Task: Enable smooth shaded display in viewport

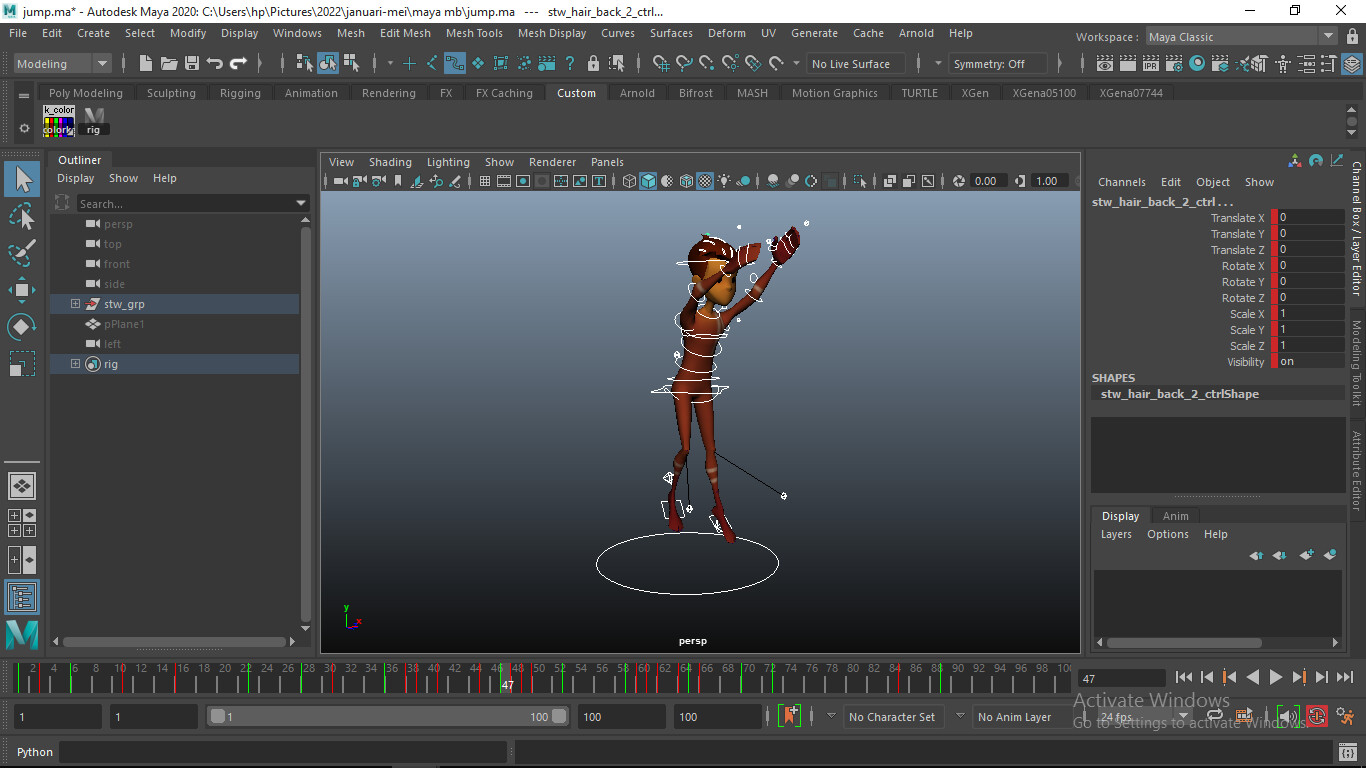Action: pos(649,181)
